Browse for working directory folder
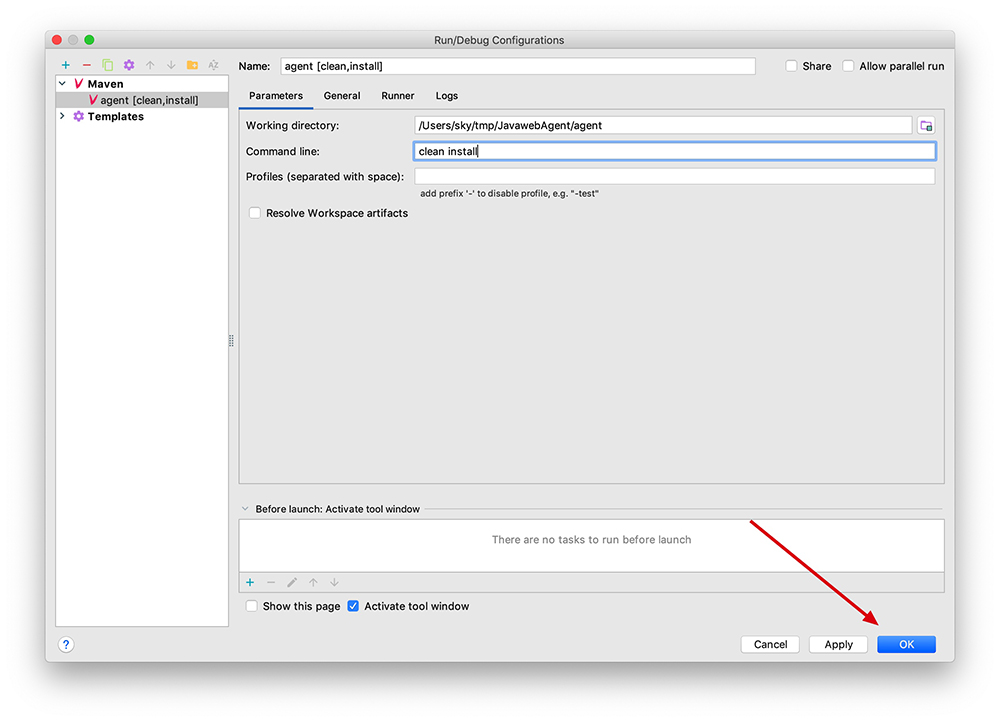The height and width of the screenshot is (722, 1000). click(926, 126)
